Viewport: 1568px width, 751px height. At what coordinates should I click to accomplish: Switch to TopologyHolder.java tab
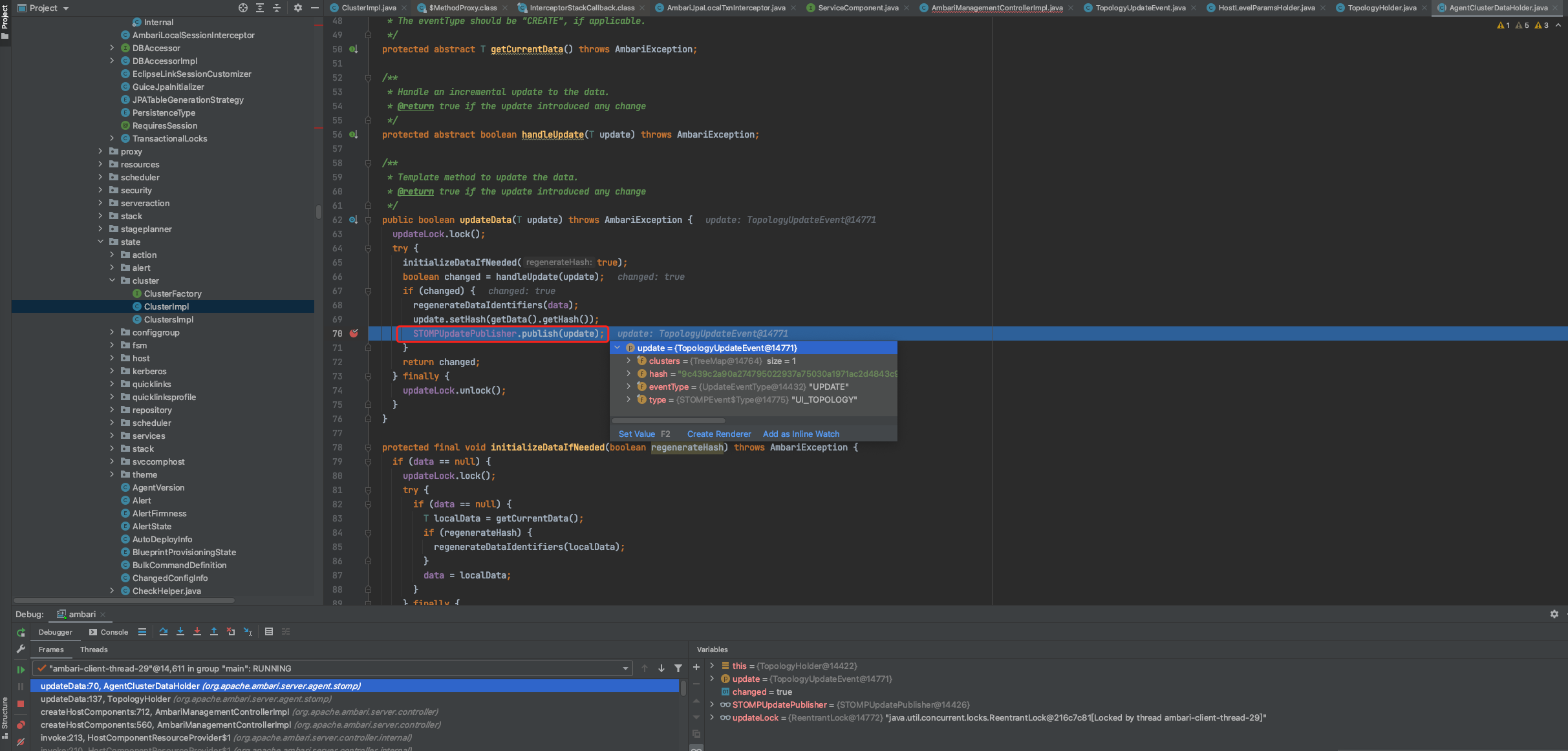click(x=1382, y=8)
